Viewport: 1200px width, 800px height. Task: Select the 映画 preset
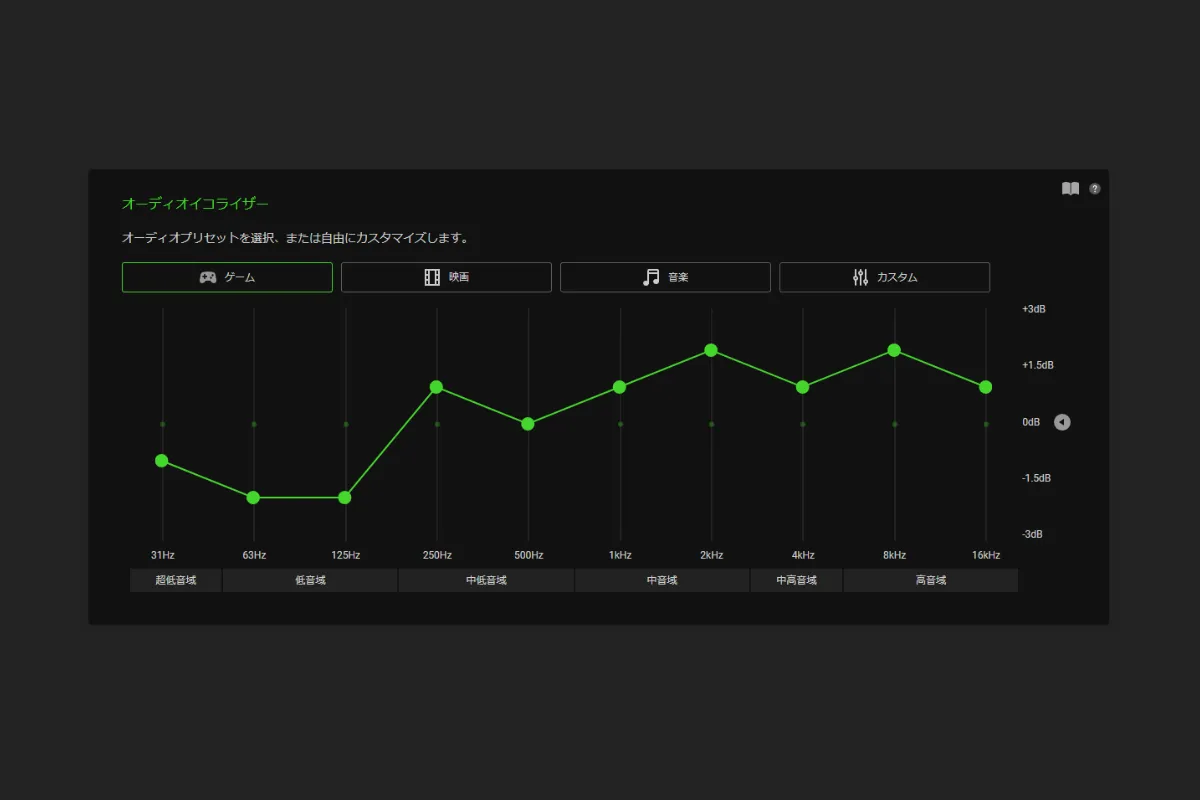click(x=446, y=277)
